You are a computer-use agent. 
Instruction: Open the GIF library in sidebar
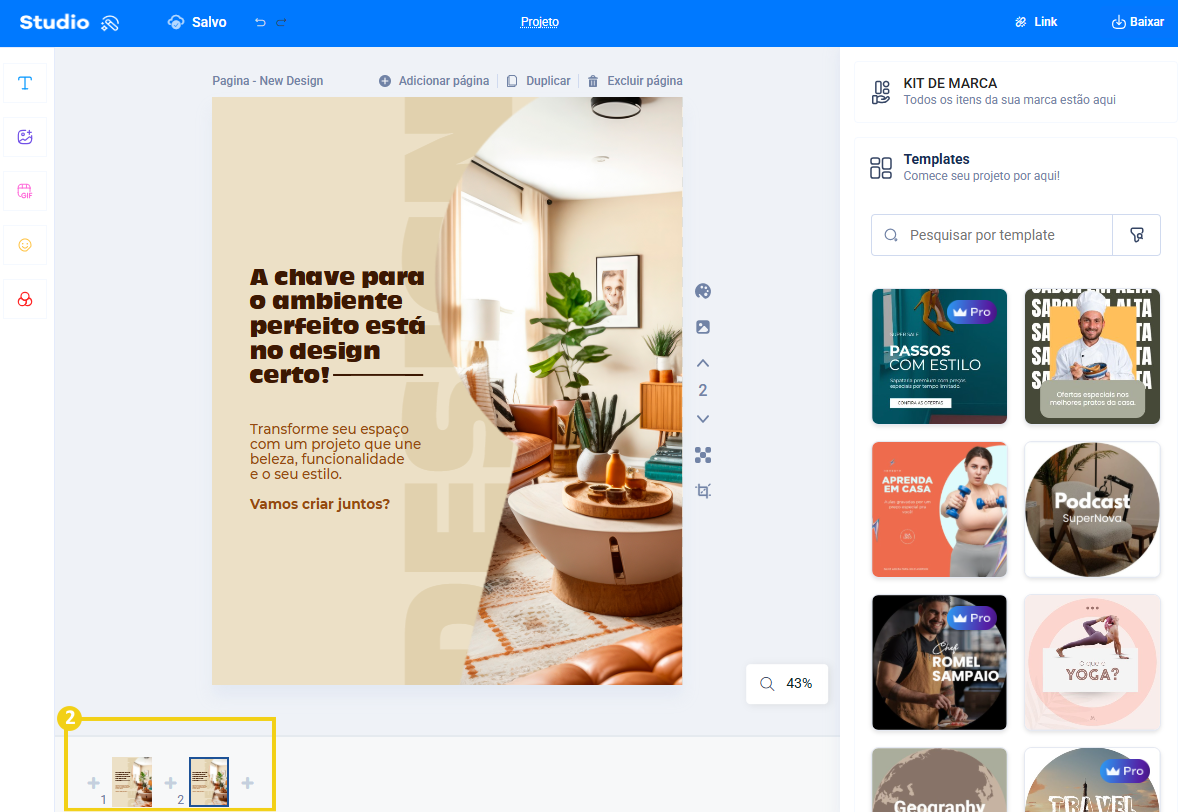pos(25,191)
